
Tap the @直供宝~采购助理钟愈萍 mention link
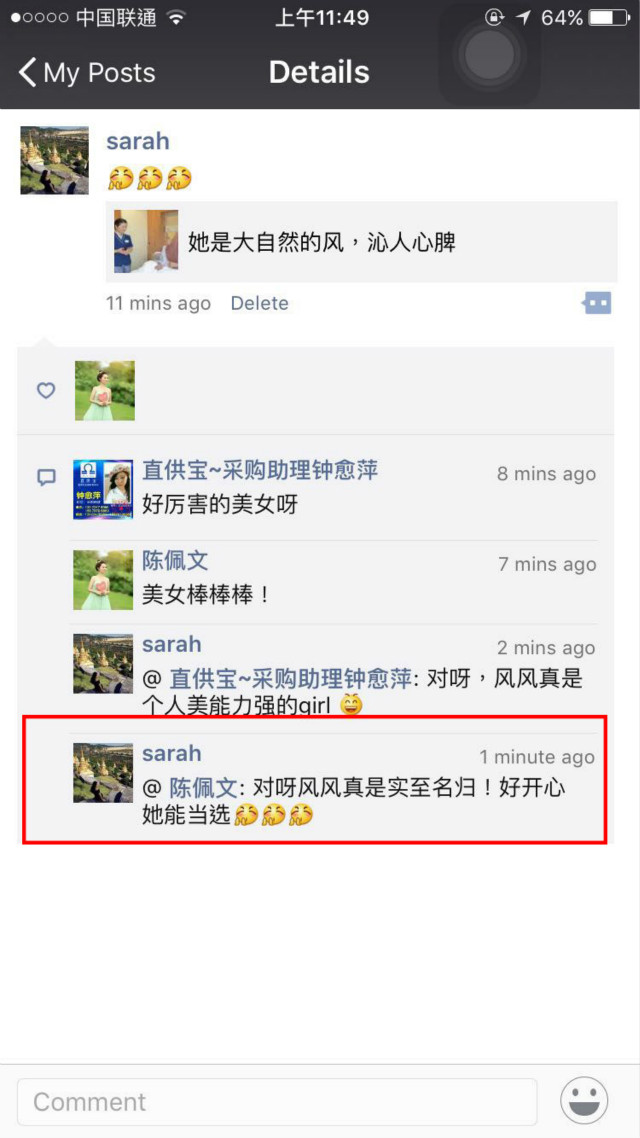(277, 679)
